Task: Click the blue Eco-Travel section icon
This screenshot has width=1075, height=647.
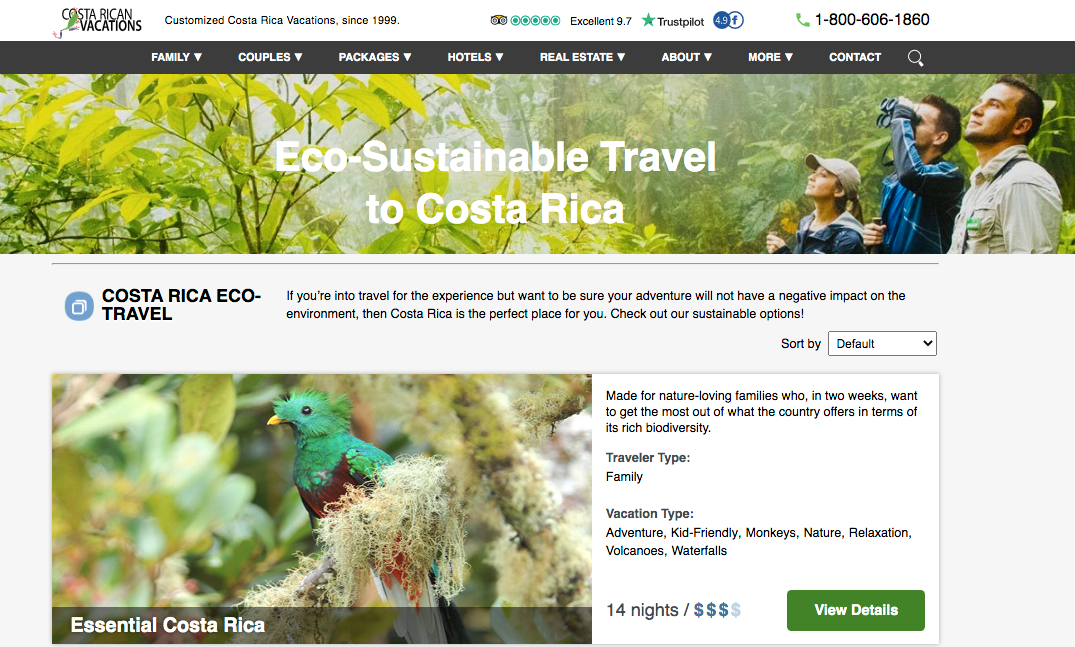Action: tap(79, 306)
